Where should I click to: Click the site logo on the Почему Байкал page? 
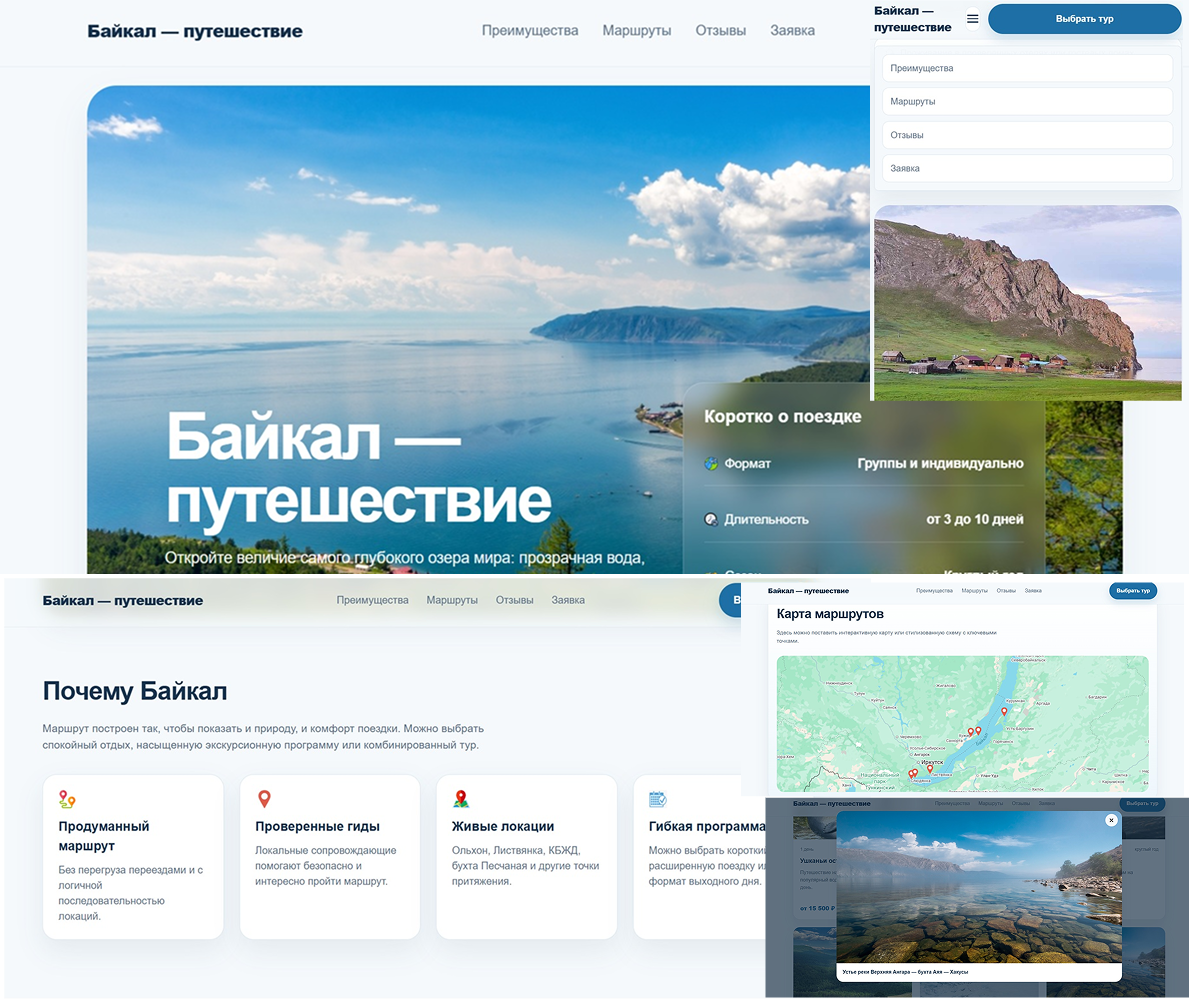[x=123, y=600]
